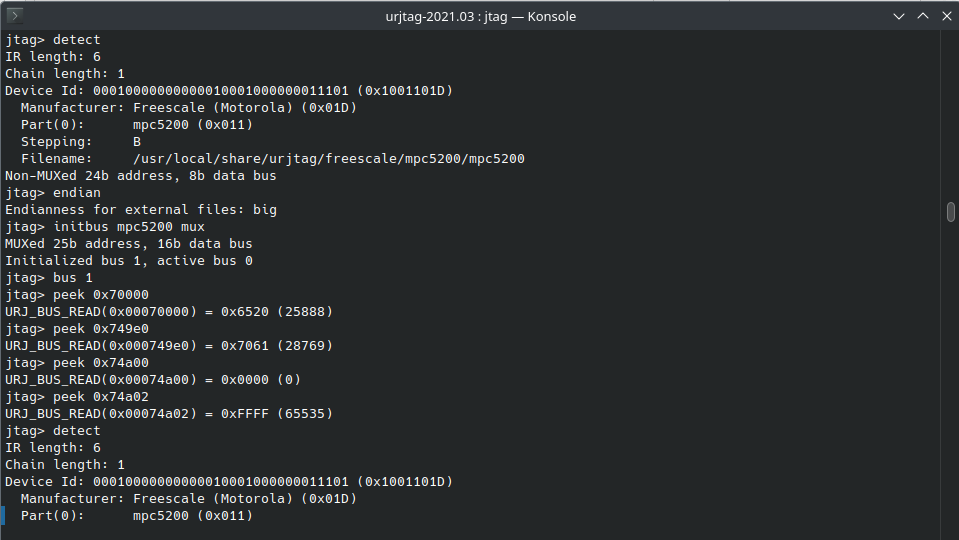
Task: Open the Konsole window menu icon
Action: click(15, 16)
